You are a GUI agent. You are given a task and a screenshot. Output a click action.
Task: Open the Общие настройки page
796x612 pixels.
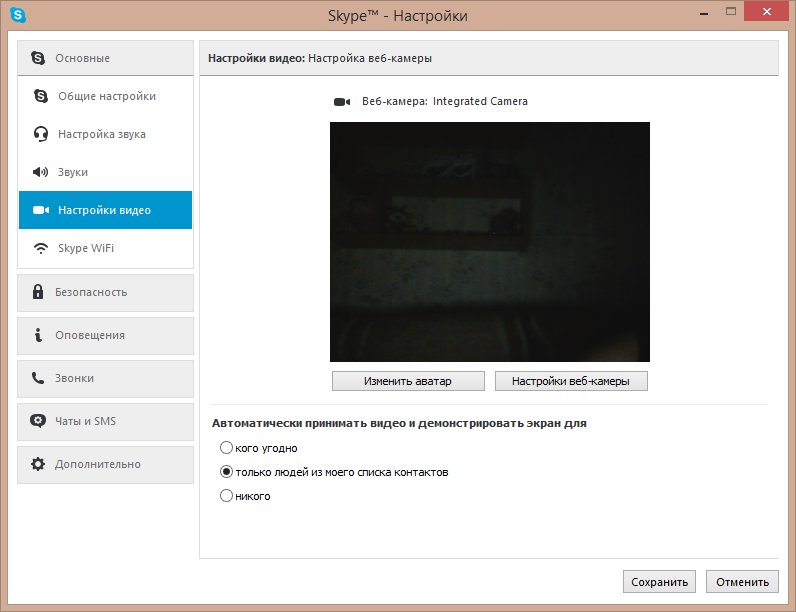[106, 96]
